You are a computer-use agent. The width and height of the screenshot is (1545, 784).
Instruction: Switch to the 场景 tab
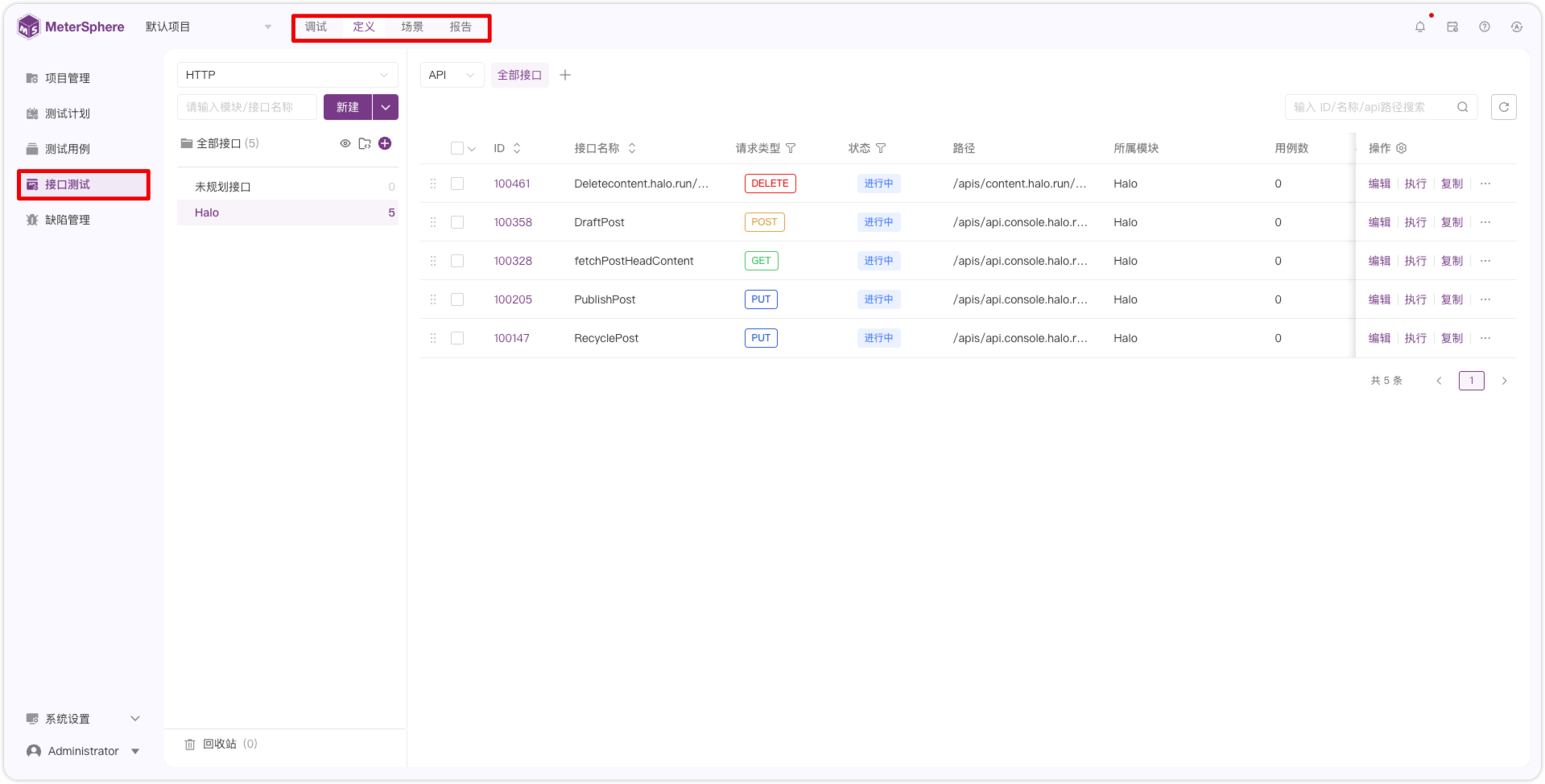[x=412, y=27]
